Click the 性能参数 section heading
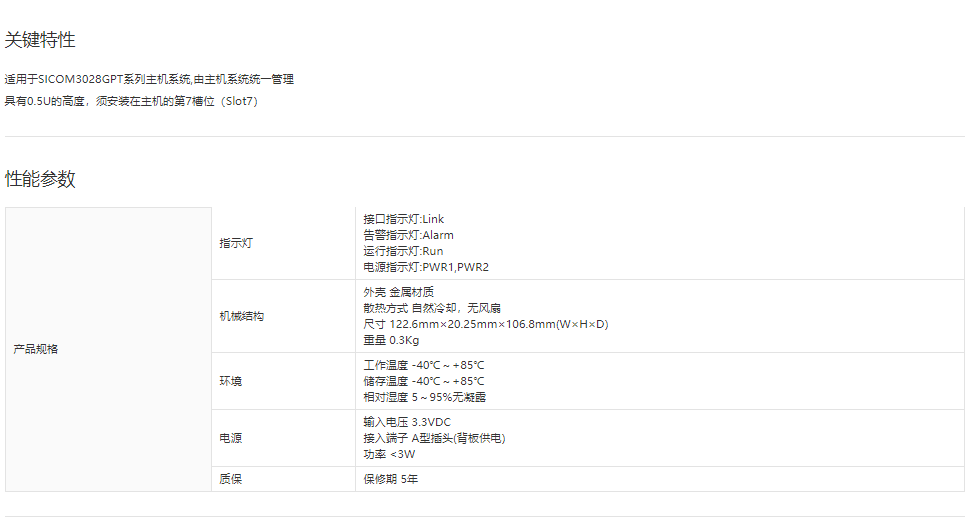This screenshot has height=529, width=972. (x=40, y=179)
